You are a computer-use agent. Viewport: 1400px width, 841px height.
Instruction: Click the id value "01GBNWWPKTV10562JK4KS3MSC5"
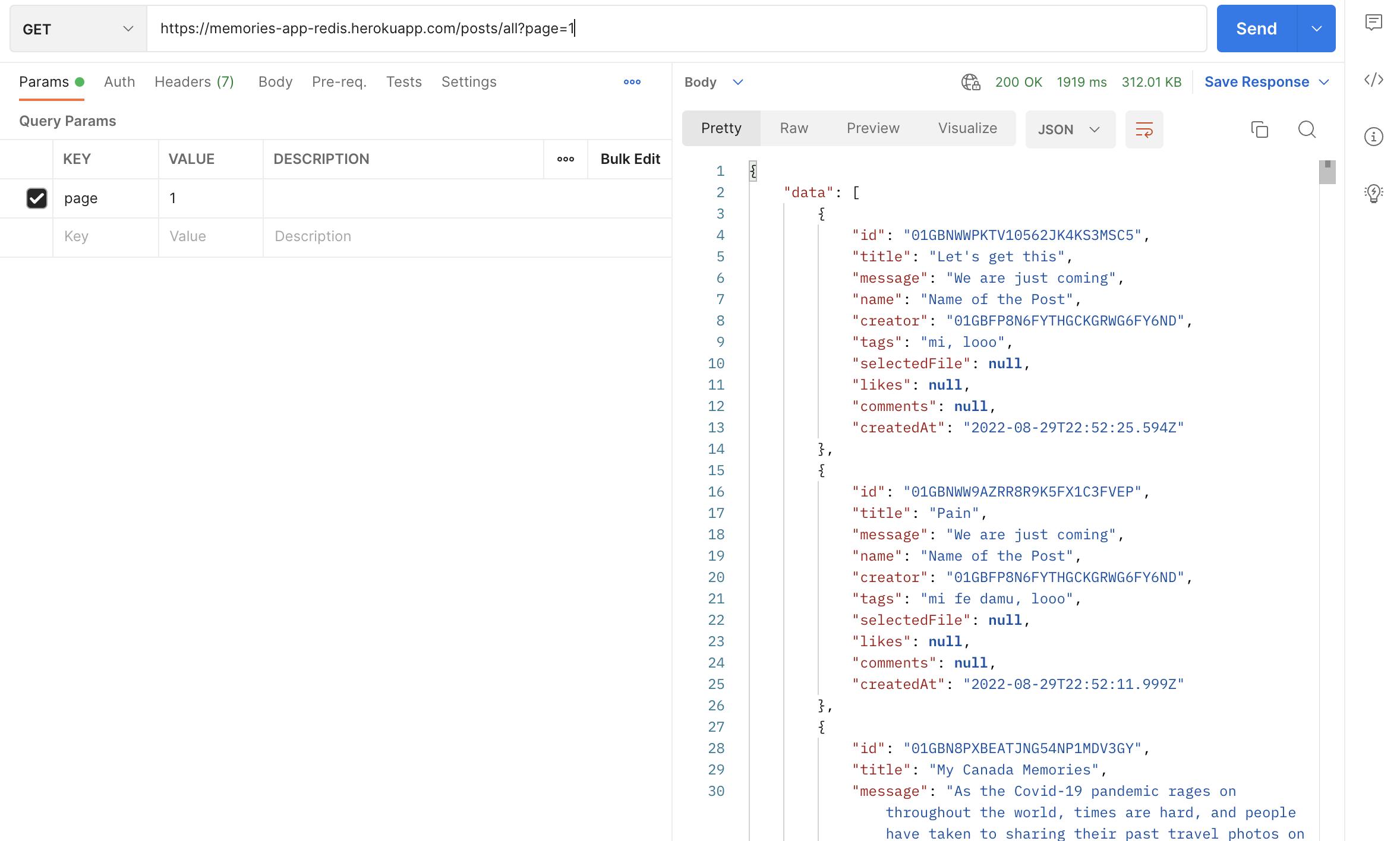click(x=1023, y=235)
